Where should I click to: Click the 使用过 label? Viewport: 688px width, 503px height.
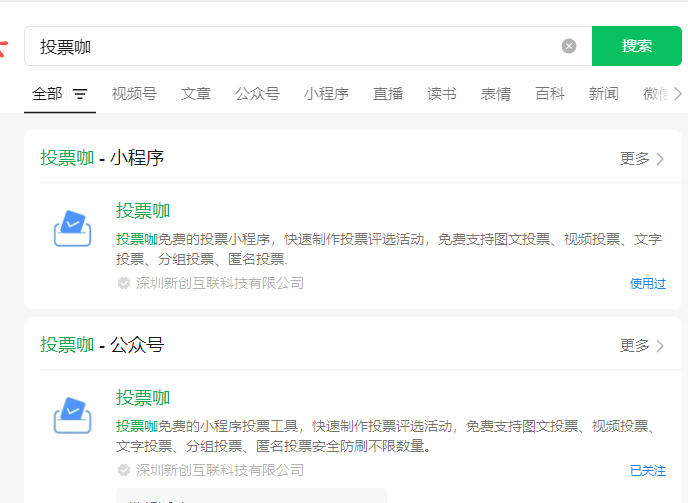coord(648,284)
